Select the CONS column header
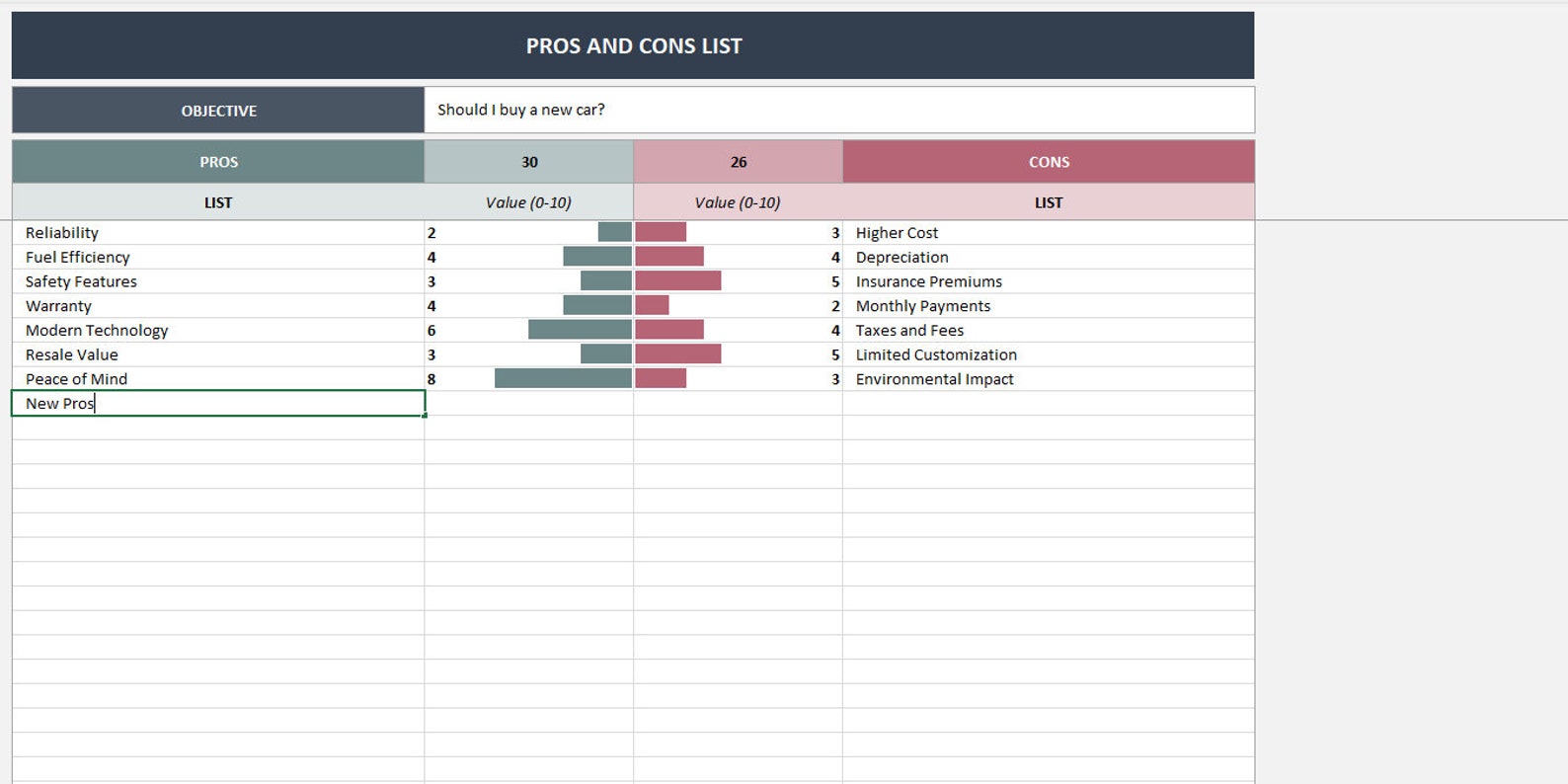Image resolution: width=1568 pixels, height=784 pixels. point(1049,162)
